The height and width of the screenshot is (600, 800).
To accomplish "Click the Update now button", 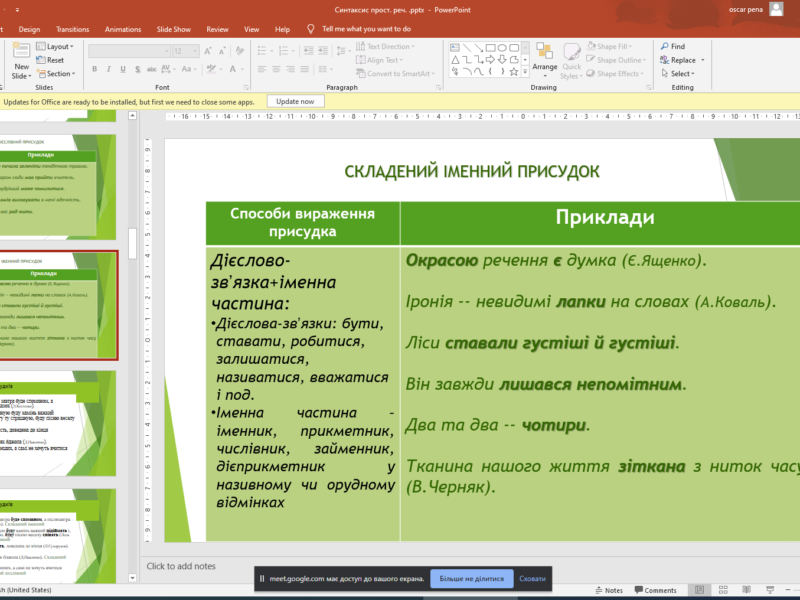I will (295, 101).
